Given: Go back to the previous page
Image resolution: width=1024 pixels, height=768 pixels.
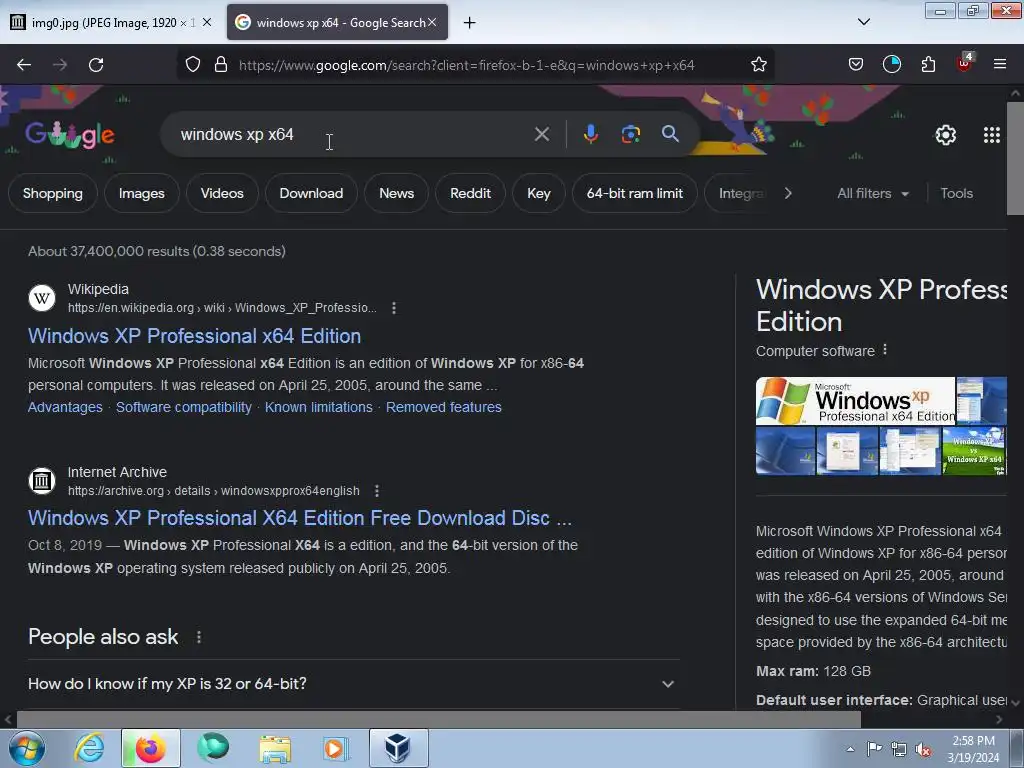Looking at the screenshot, I should (x=24, y=65).
